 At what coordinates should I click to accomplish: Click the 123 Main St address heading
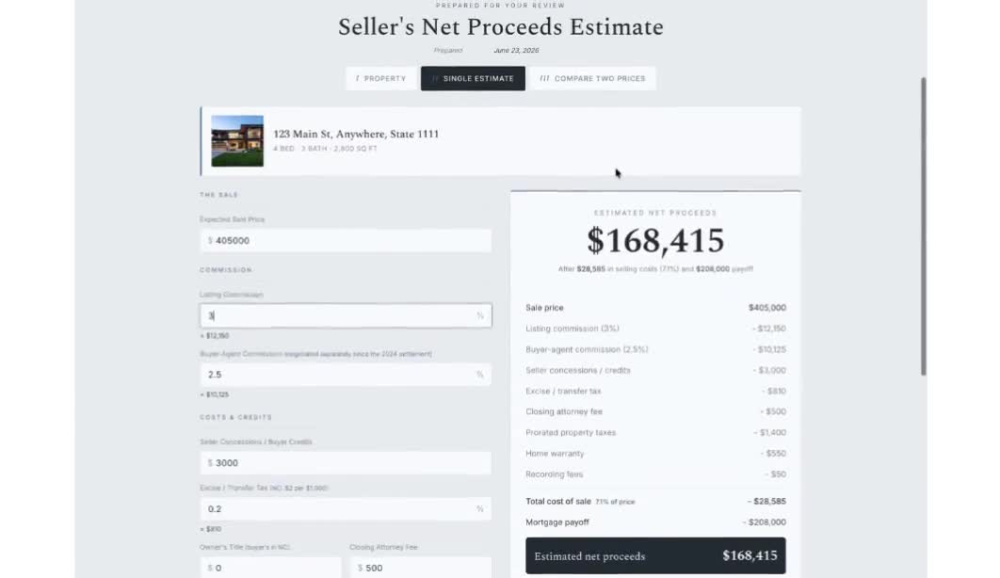356,134
